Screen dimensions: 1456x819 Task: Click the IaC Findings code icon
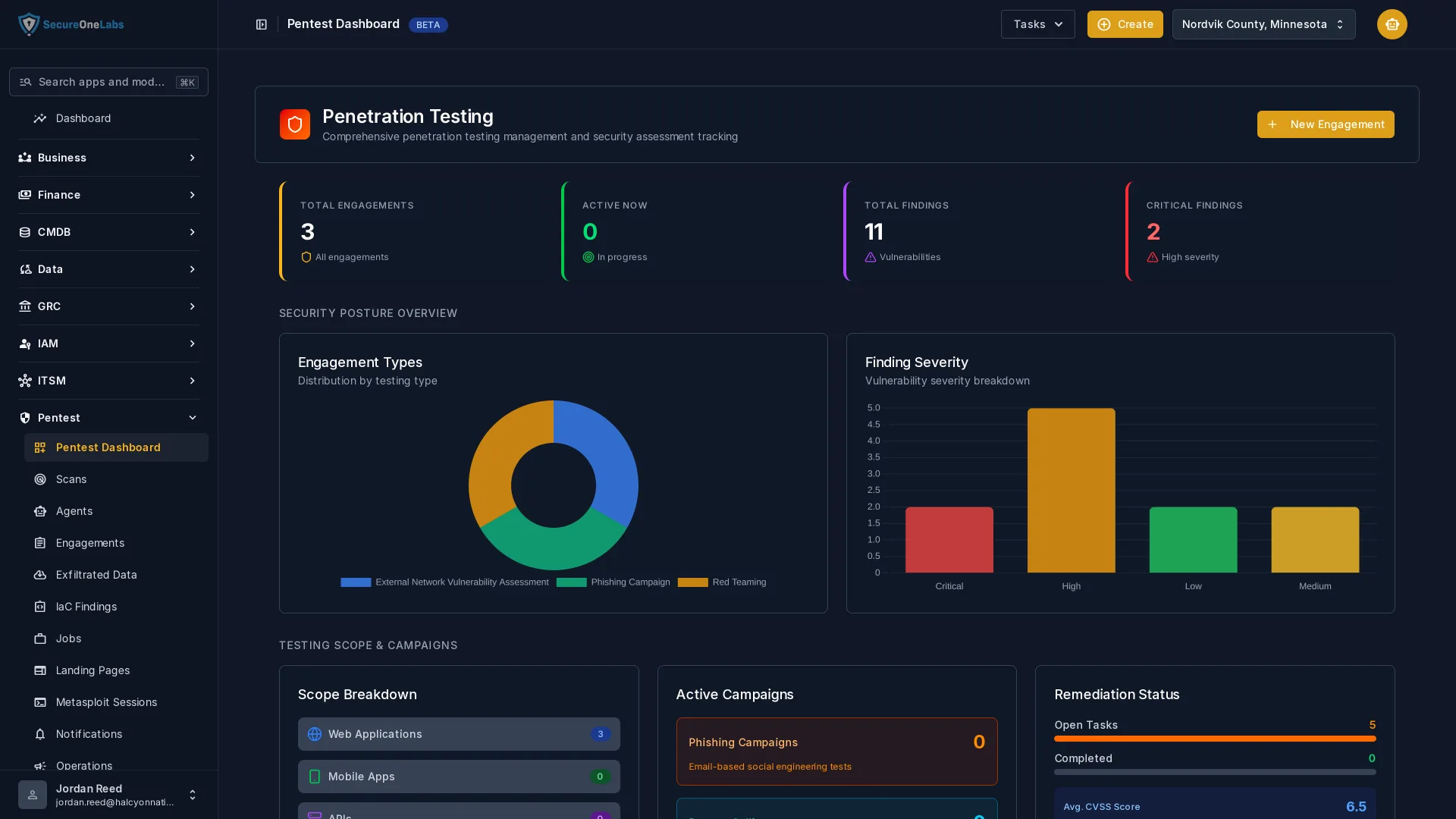pos(40,607)
